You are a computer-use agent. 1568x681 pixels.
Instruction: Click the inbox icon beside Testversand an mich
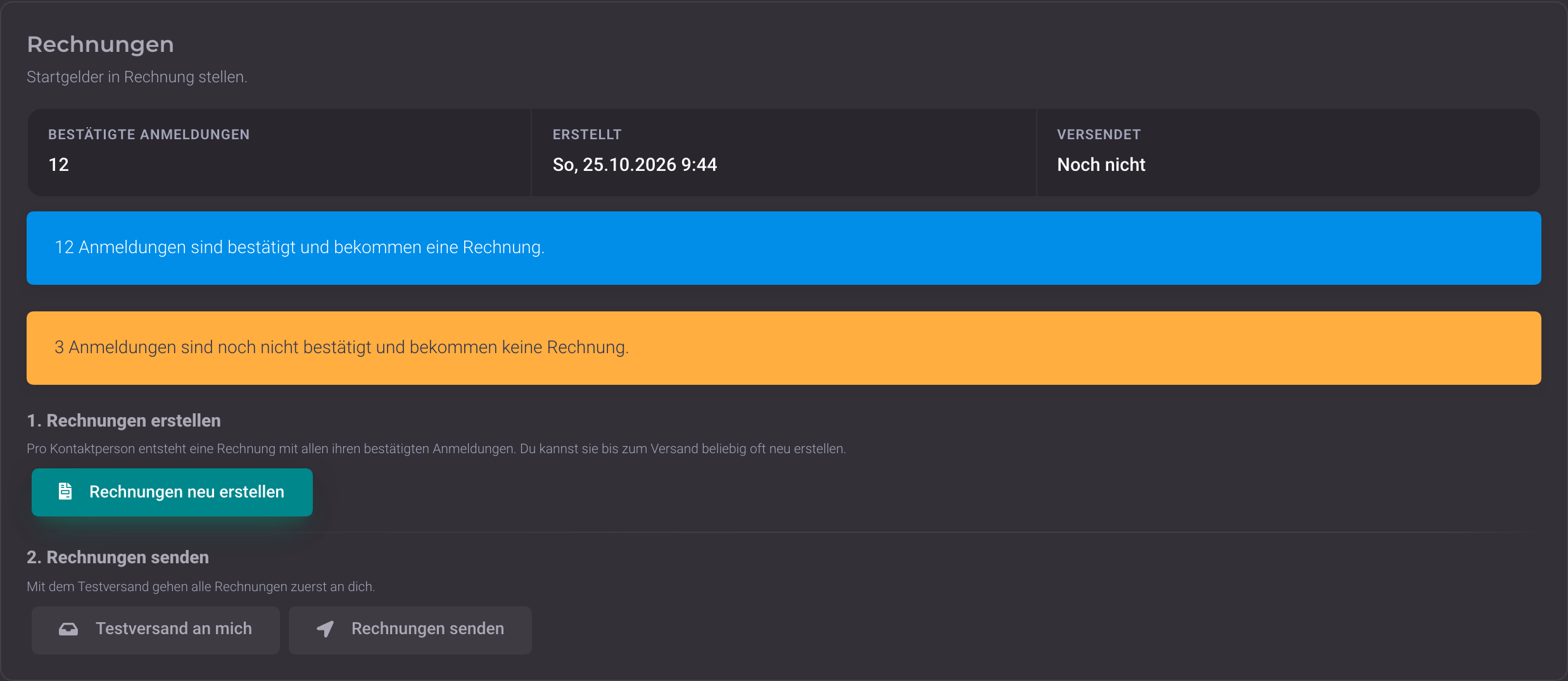click(68, 629)
